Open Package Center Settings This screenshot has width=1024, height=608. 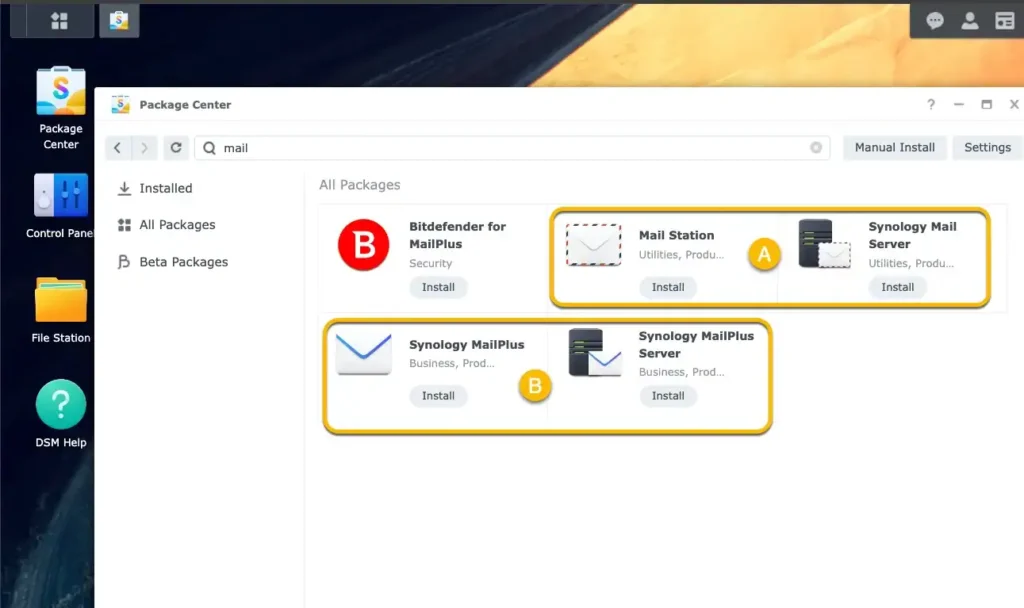(987, 148)
